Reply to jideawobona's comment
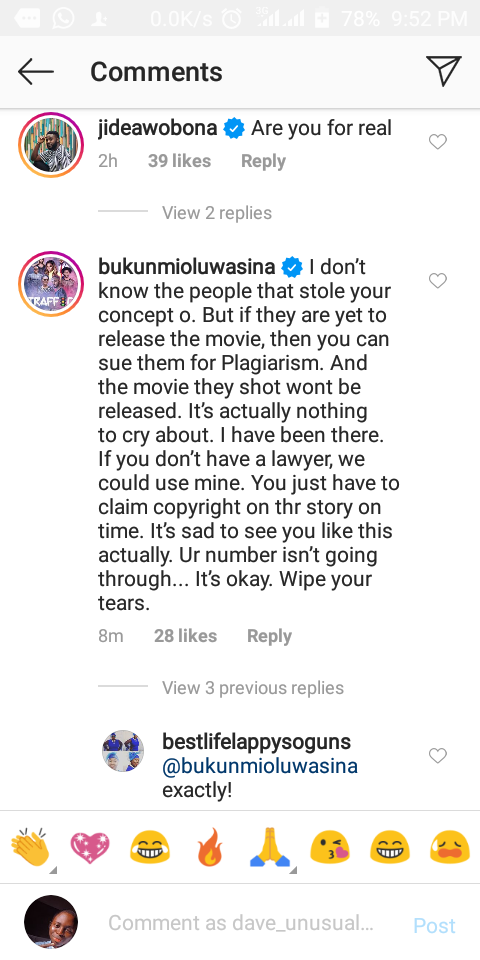 point(263,161)
